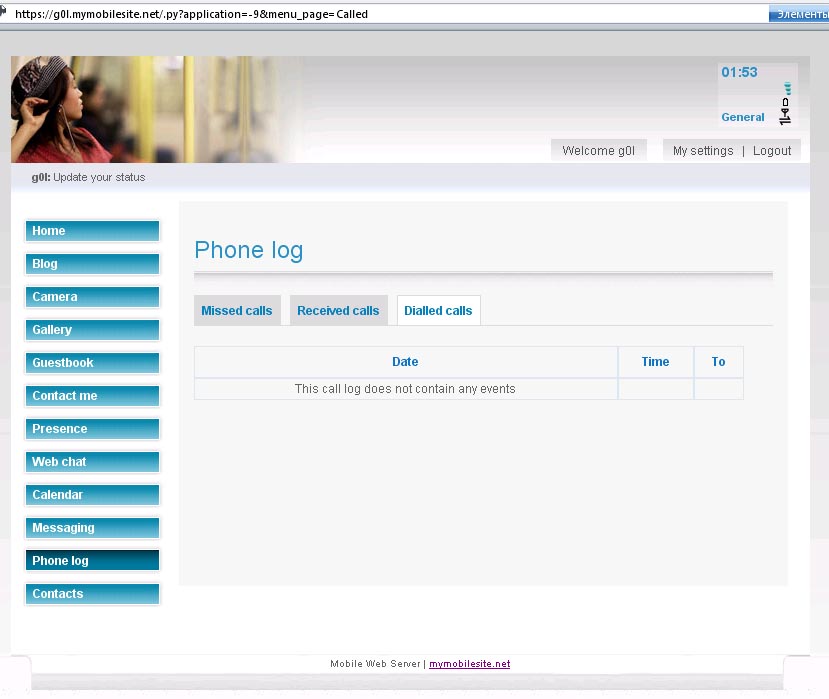Click the To column header
The image size is (829, 699).
pos(719,362)
